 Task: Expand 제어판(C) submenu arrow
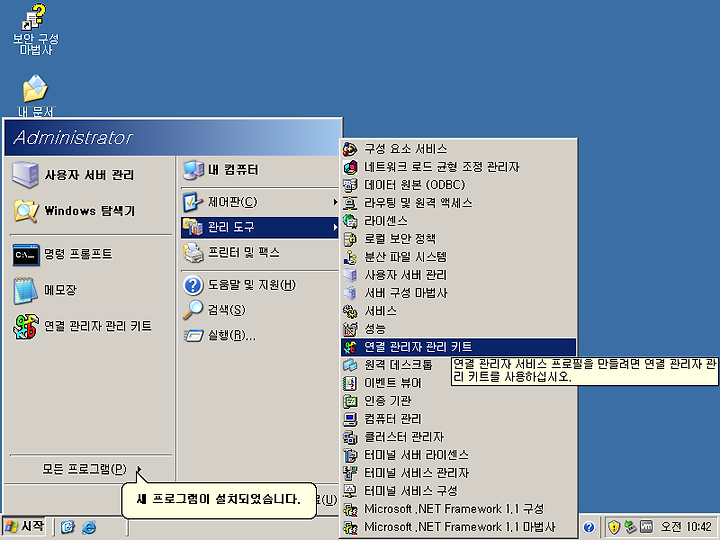(335, 202)
